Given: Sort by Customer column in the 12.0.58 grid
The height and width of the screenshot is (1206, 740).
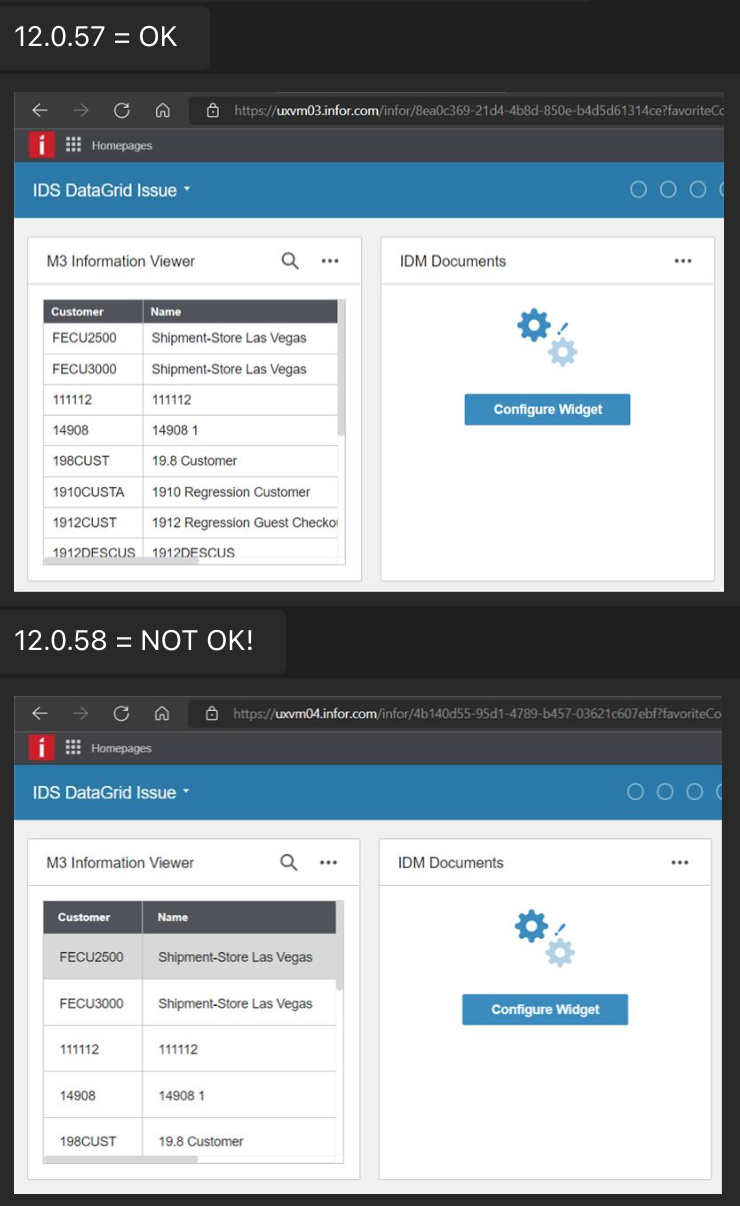Looking at the screenshot, I should coord(93,917).
